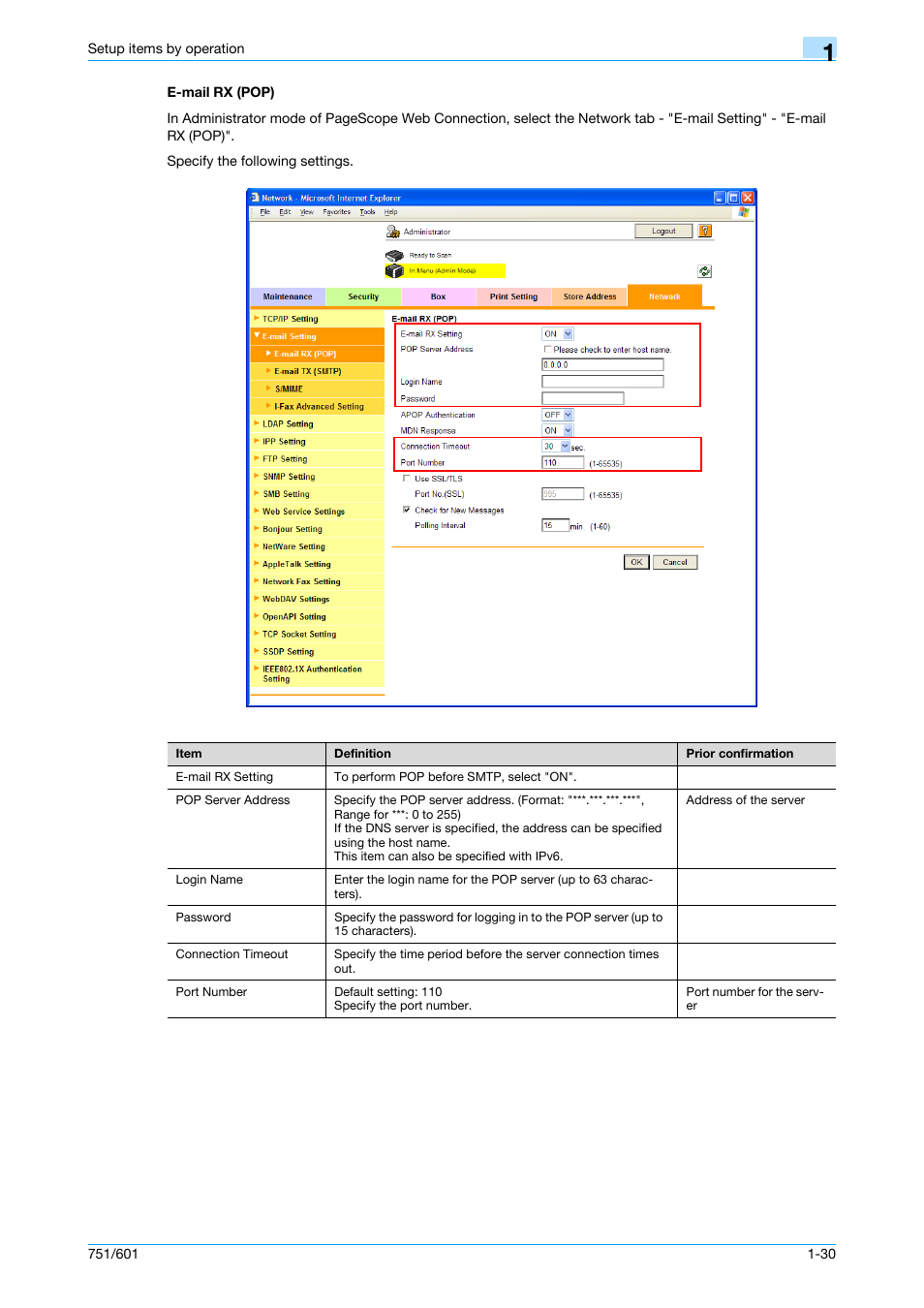
Task: Click the help question mark icon
Action: point(705,231)
